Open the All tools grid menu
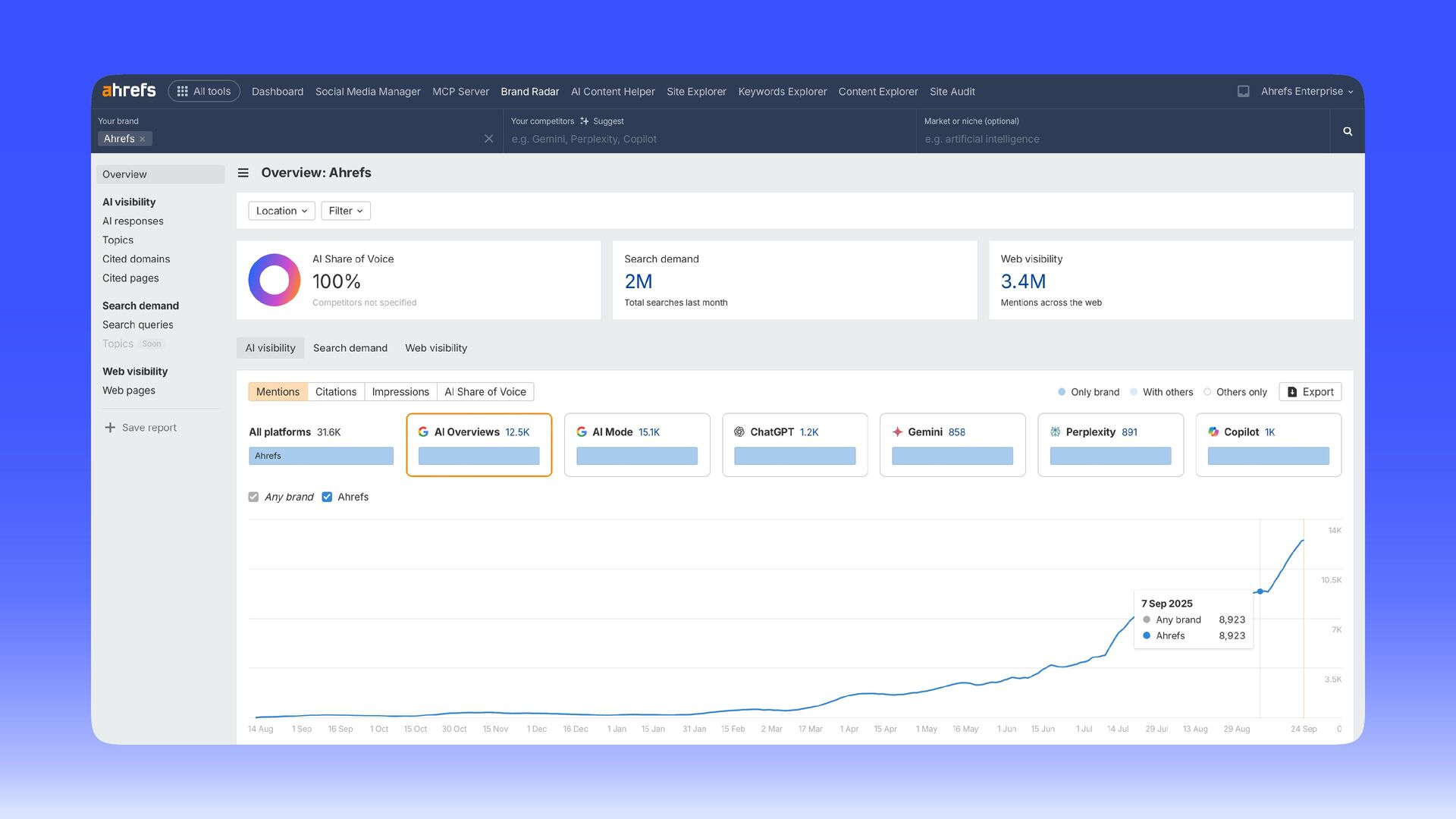The image size is (1456, 819). click(x=204, y=91)
